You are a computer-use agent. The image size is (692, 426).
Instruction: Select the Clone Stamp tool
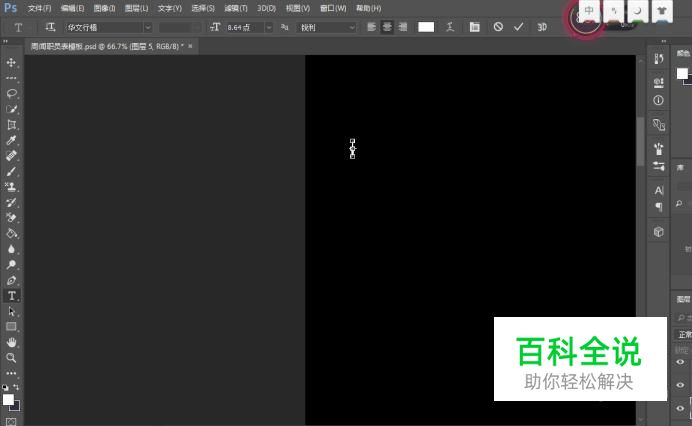point(11,187)
